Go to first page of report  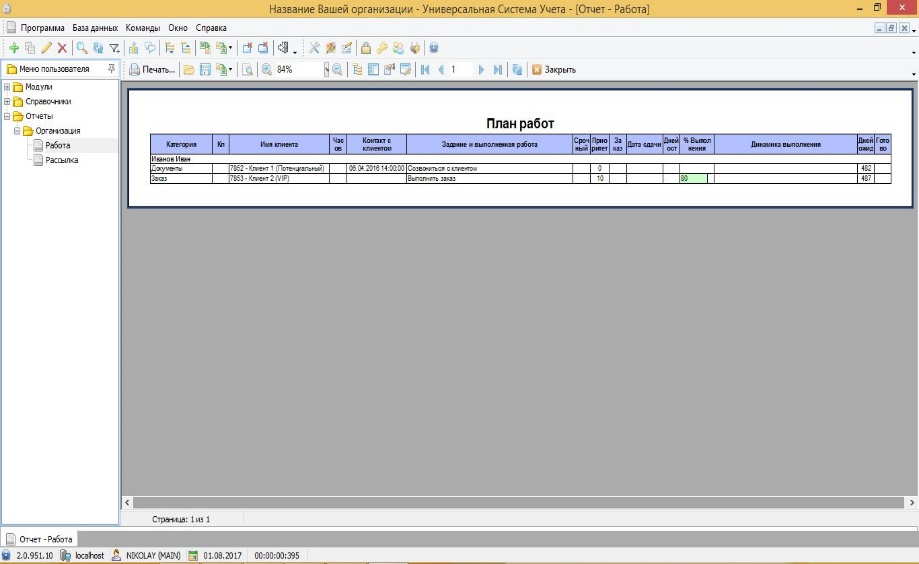(426, 70)
